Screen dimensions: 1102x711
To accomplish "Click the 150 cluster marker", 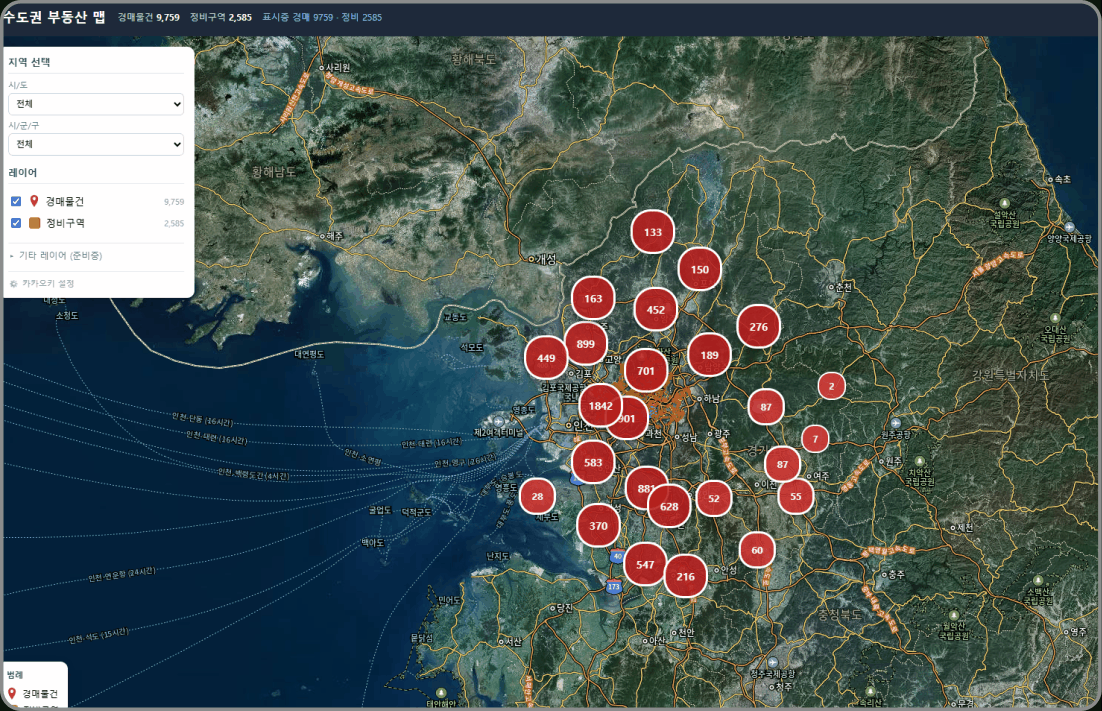I will [699, 269].
